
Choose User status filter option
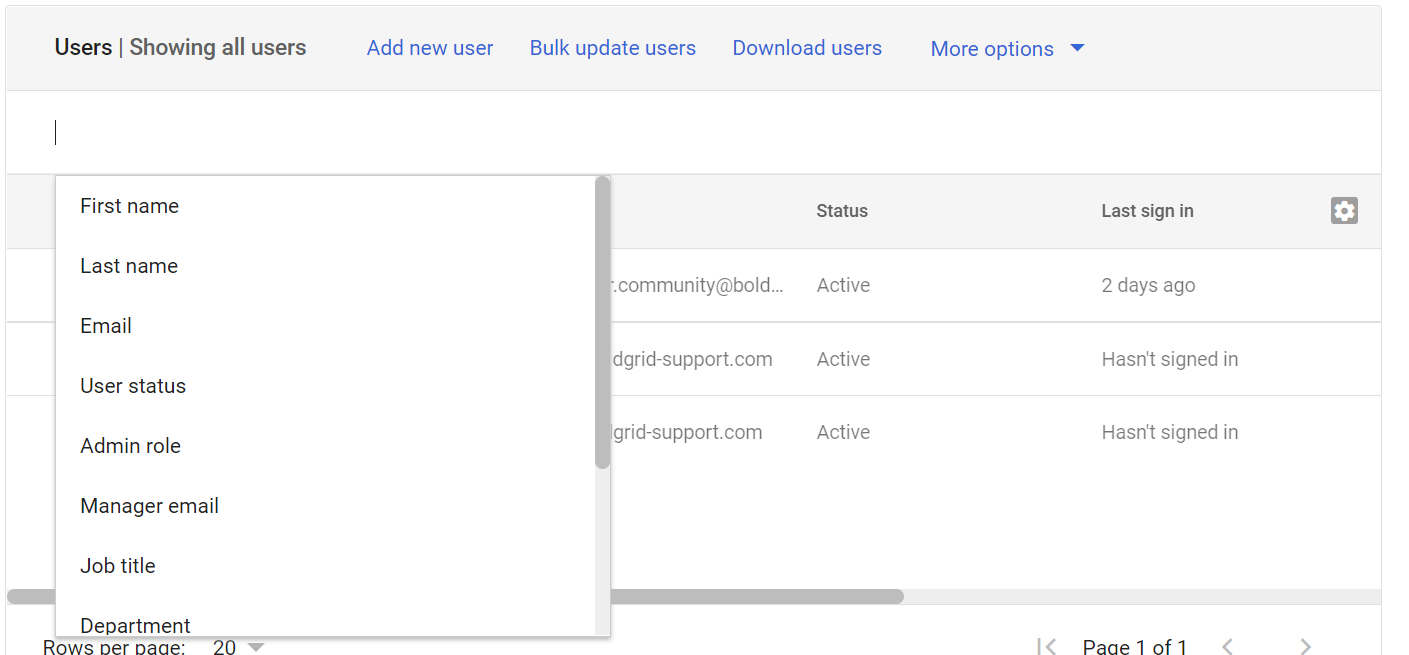pyautogui.click(x=133, y=386)
